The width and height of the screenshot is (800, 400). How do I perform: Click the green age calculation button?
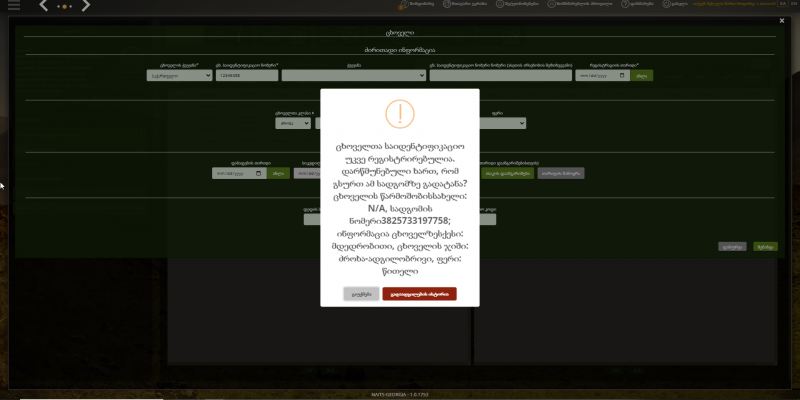(508, 173)
